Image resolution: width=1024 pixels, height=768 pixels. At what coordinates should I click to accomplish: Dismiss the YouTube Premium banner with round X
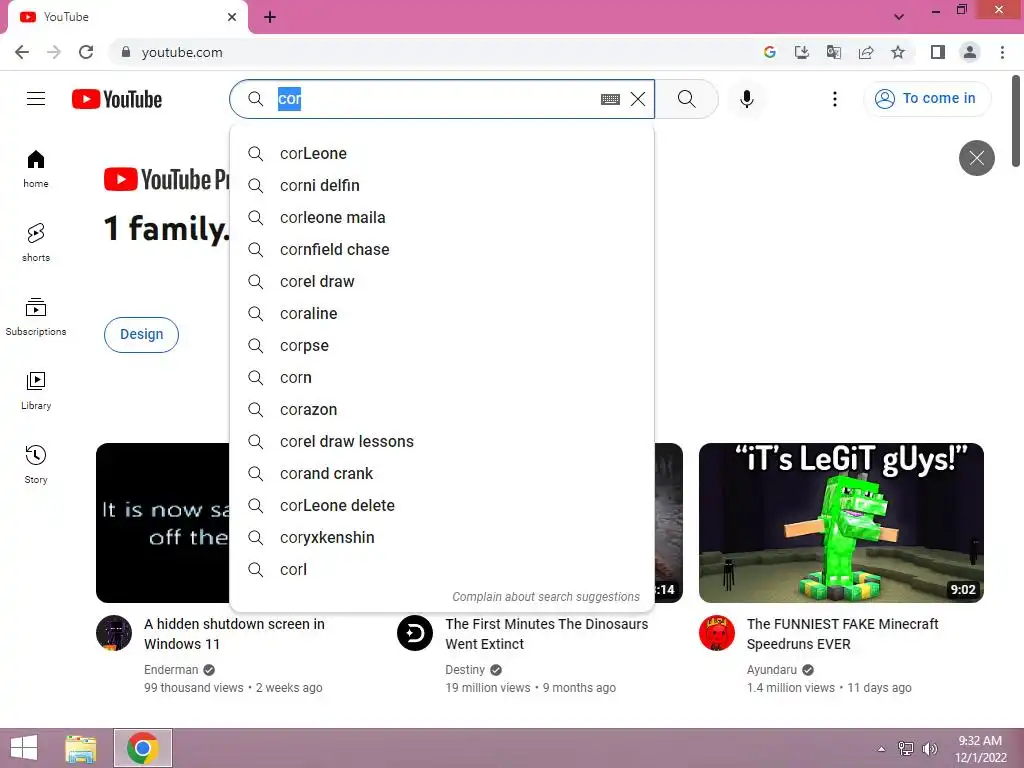click(976, 158)
